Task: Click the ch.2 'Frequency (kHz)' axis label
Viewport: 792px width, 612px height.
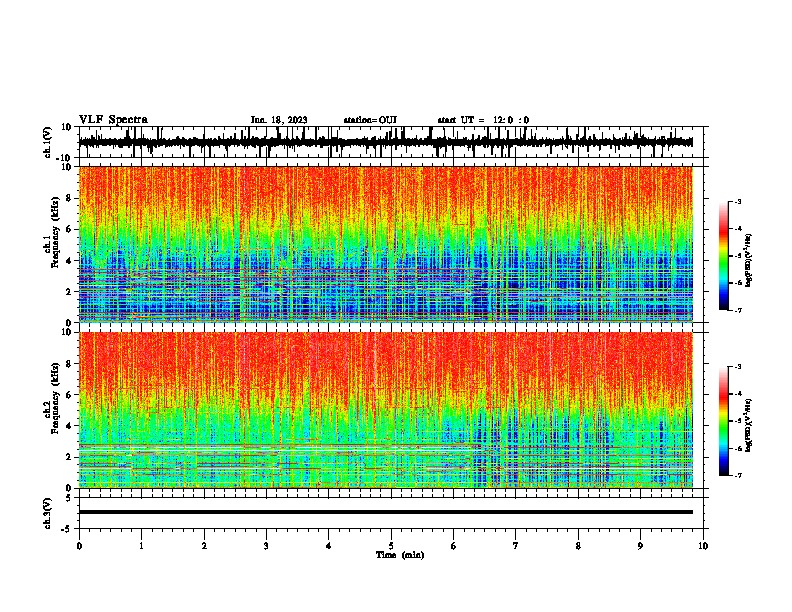Action: click(55, 398)
